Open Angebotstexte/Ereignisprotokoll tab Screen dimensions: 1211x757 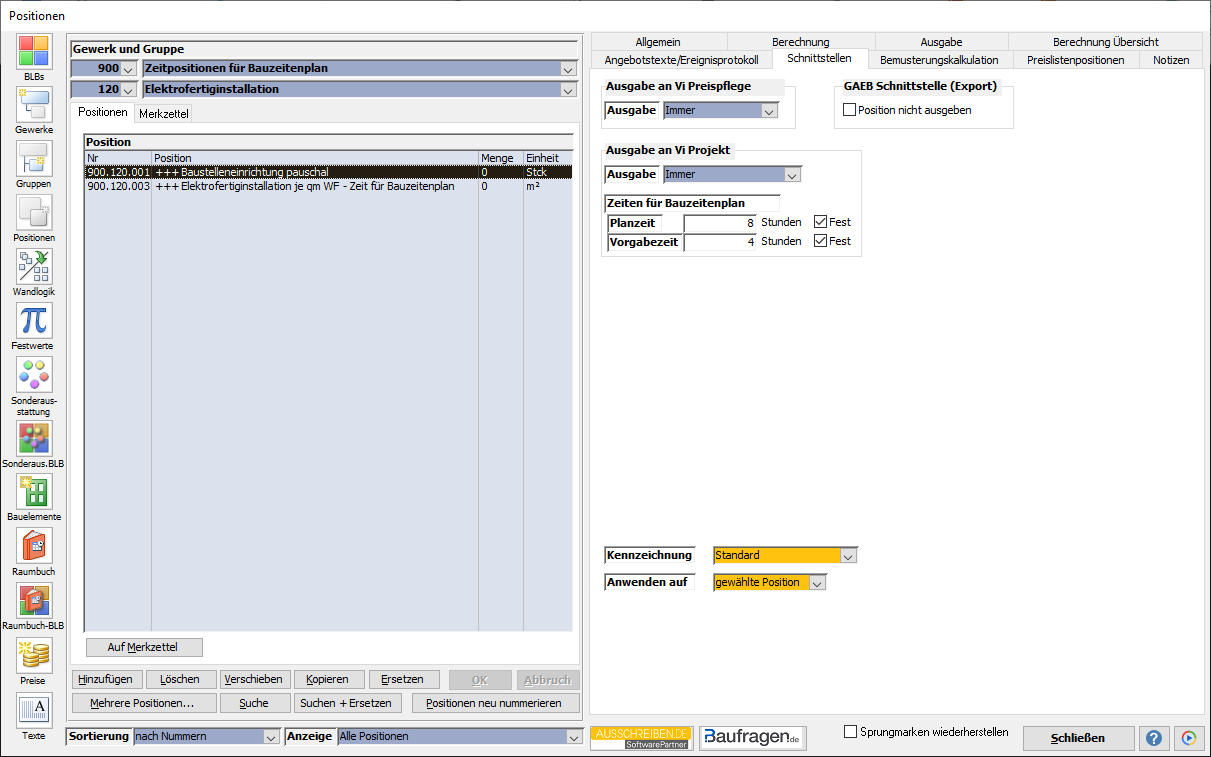click(x=681, y=60)
